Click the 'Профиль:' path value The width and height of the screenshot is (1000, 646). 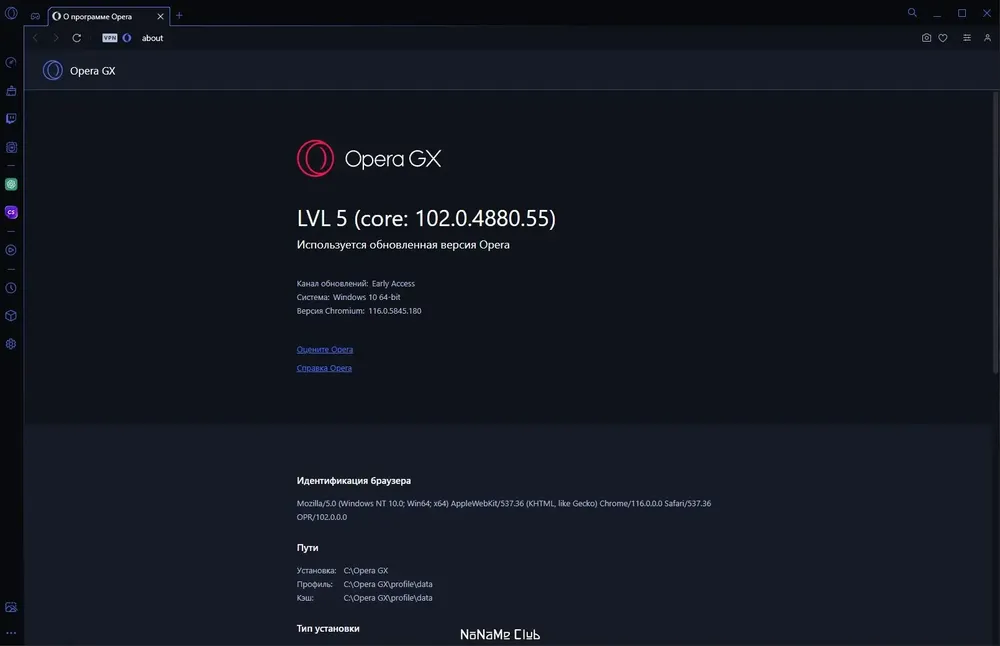pyautogui.click(x=388, y=584)
